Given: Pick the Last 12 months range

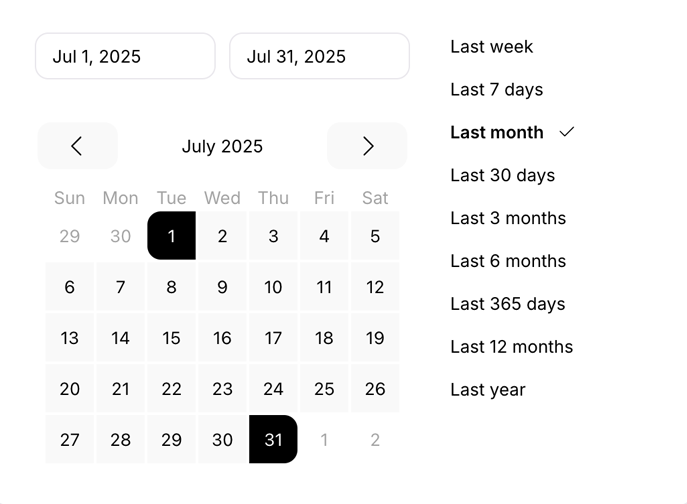Looking at the screenshot, I should (x=512, y=348).
